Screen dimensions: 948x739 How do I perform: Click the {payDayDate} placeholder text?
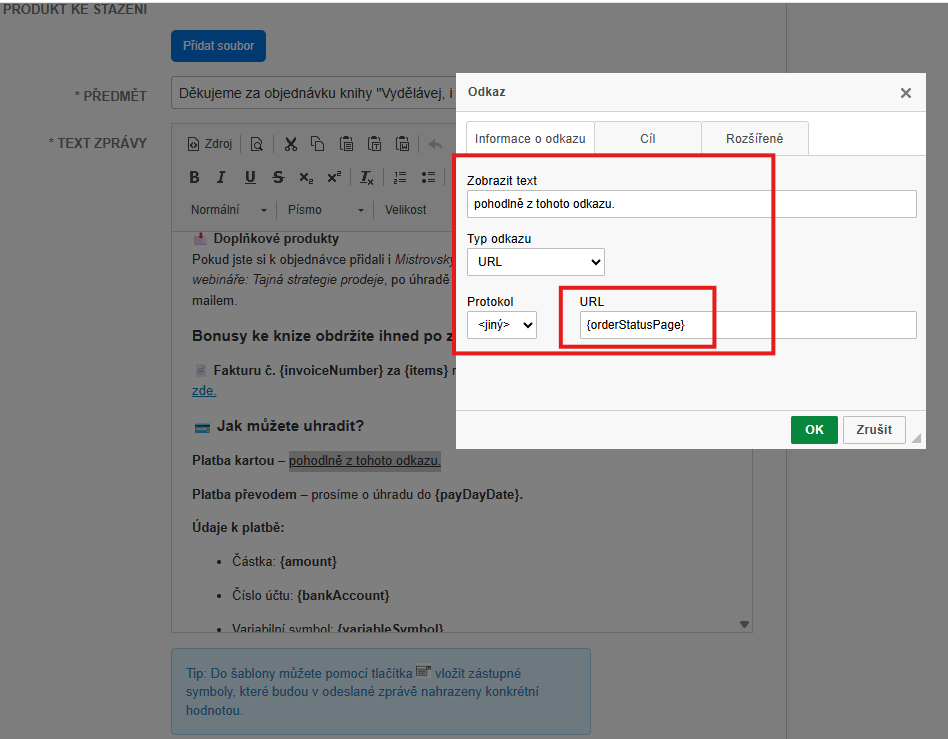click(x=478, y=494)
